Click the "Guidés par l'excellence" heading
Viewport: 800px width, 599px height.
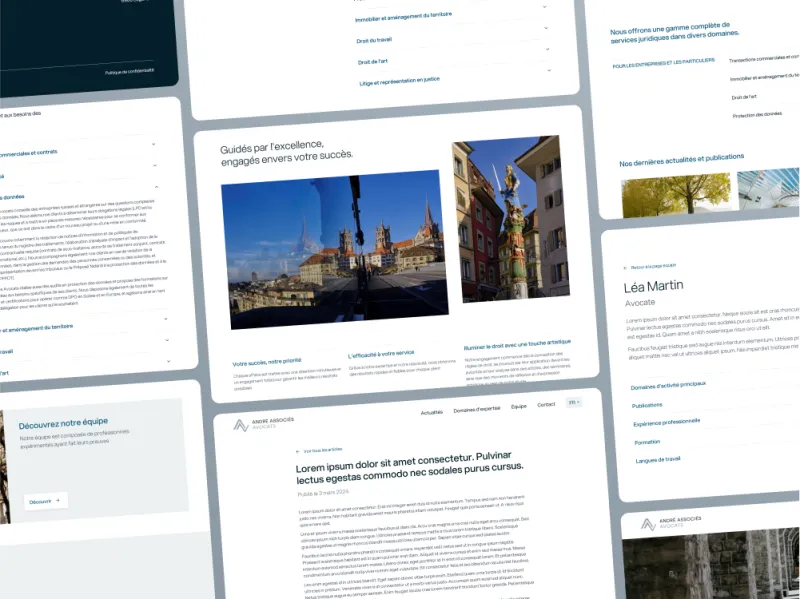pyautogui.click(x=286, y=153)
